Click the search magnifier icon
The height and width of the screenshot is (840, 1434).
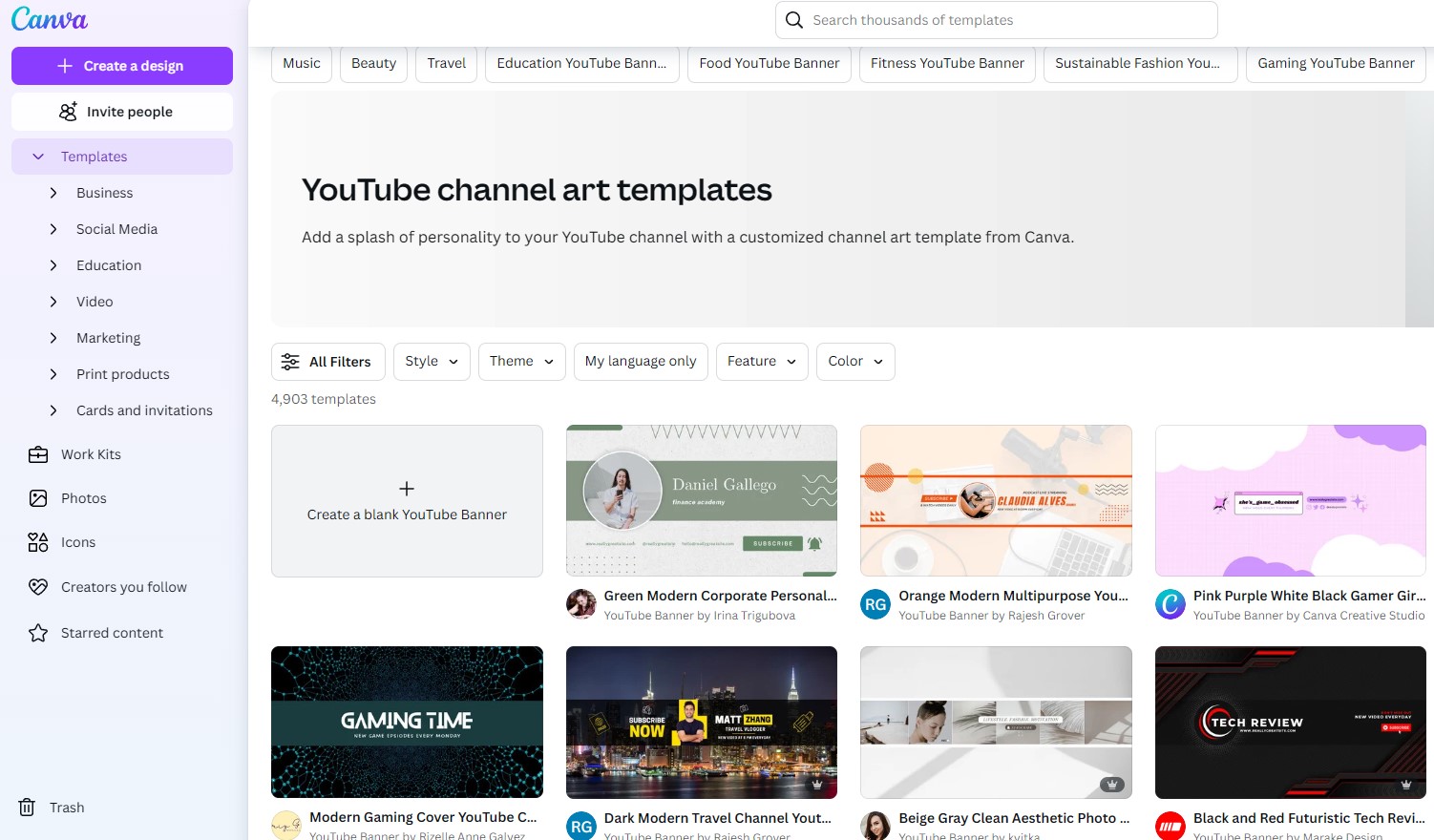794,20
